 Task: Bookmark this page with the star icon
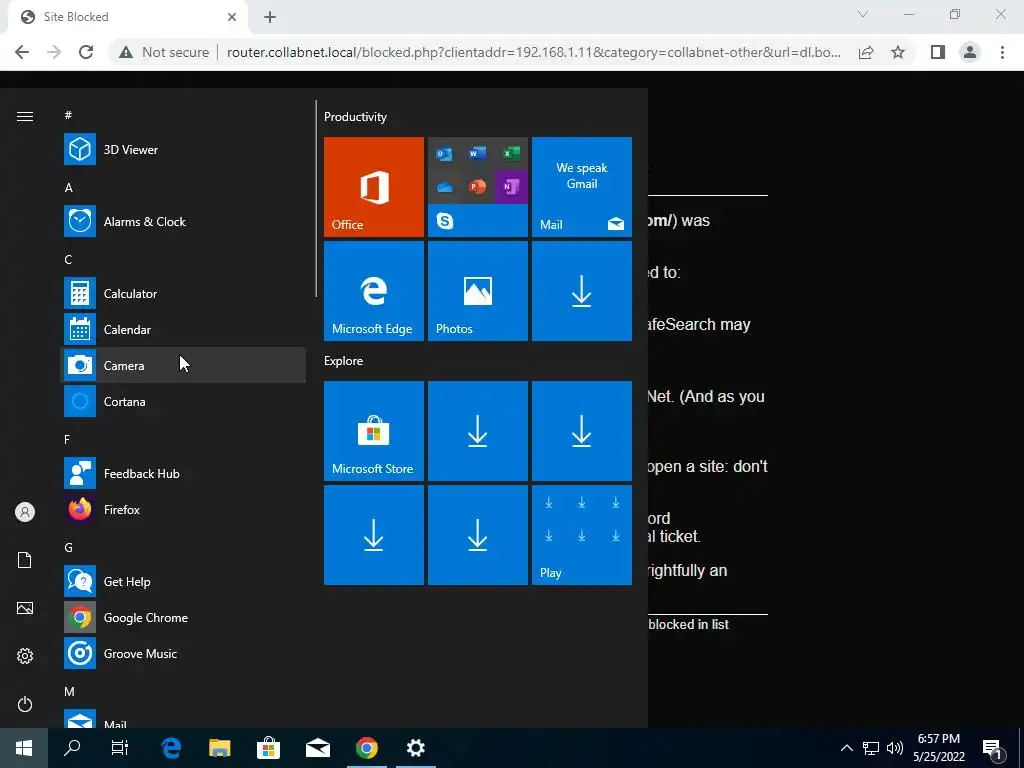[x=898, y=52]
